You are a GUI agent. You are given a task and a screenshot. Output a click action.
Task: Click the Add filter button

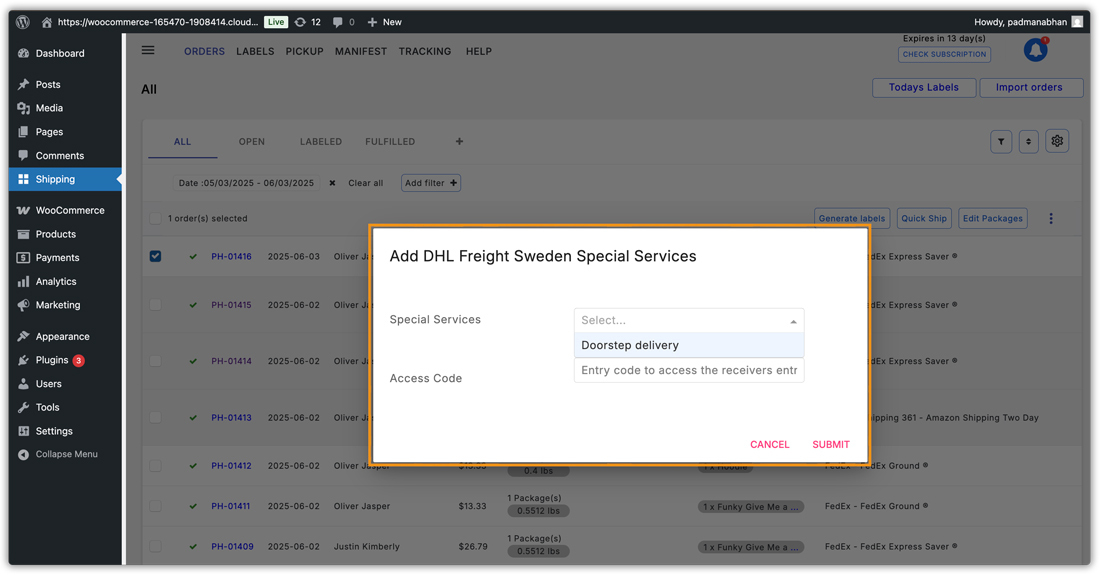(x=431, y=183)
